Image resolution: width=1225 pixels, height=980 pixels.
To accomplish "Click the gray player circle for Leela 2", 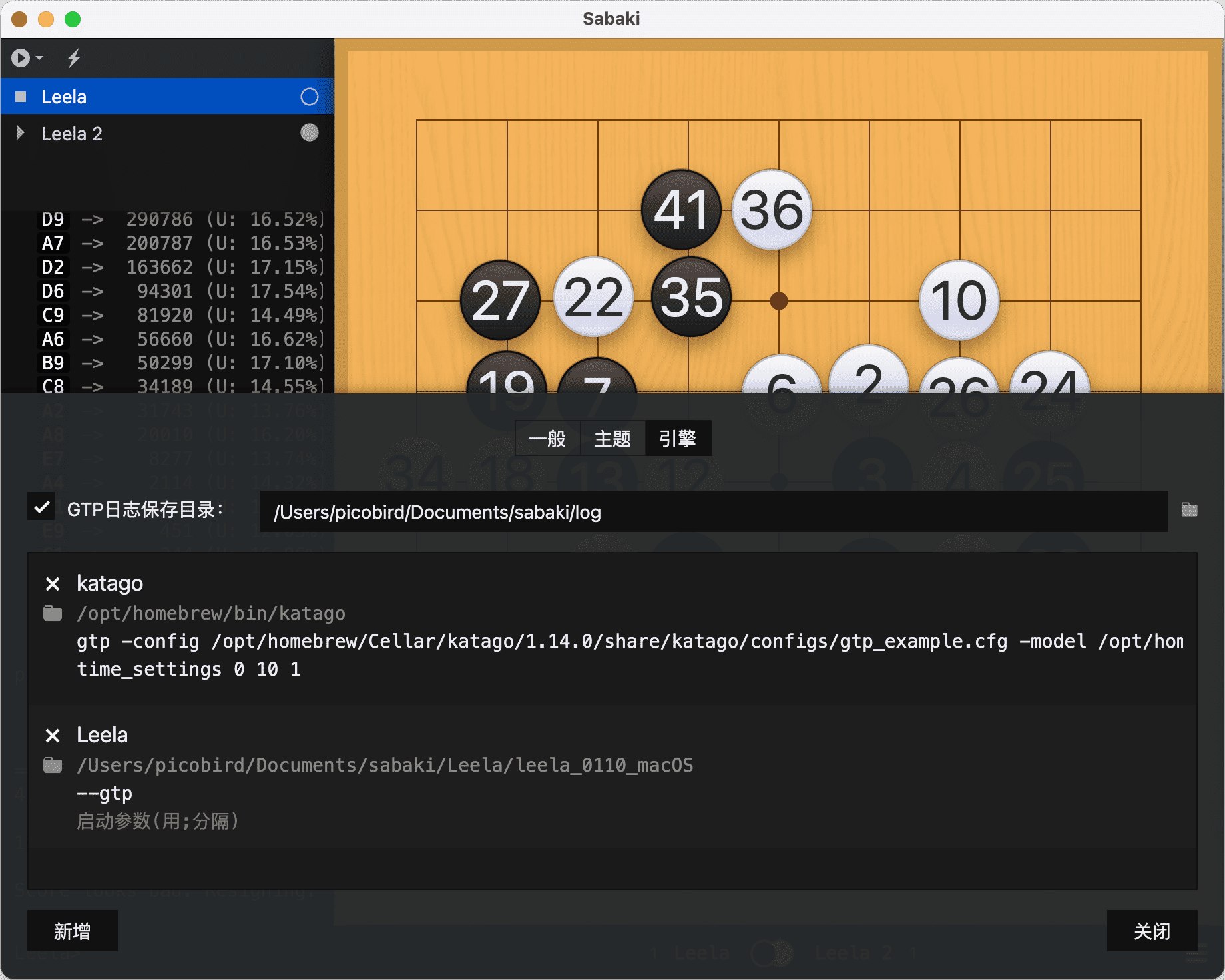I will point(310,133).
